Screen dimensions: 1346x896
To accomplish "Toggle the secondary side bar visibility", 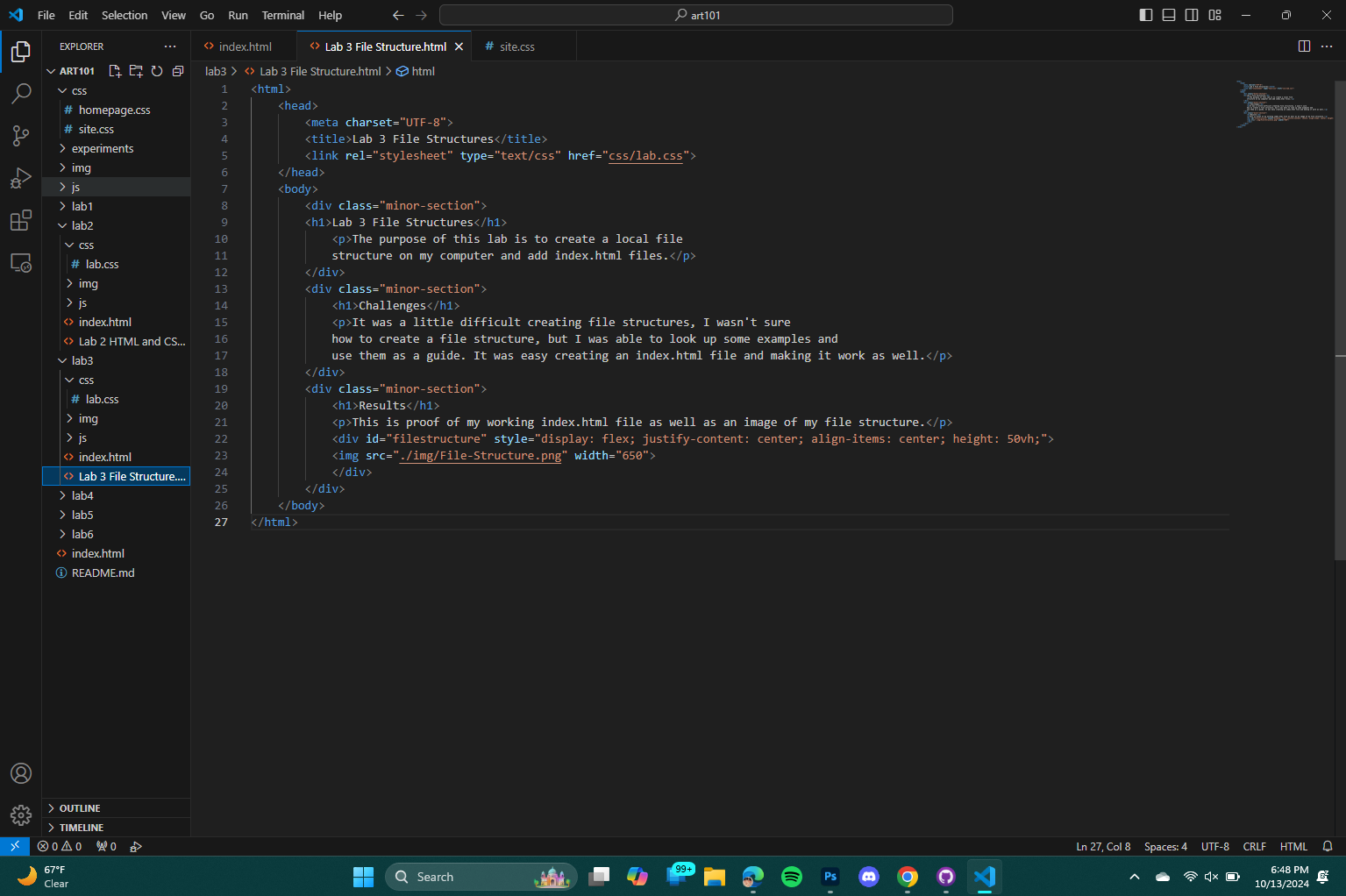I will click(1192, 15).
